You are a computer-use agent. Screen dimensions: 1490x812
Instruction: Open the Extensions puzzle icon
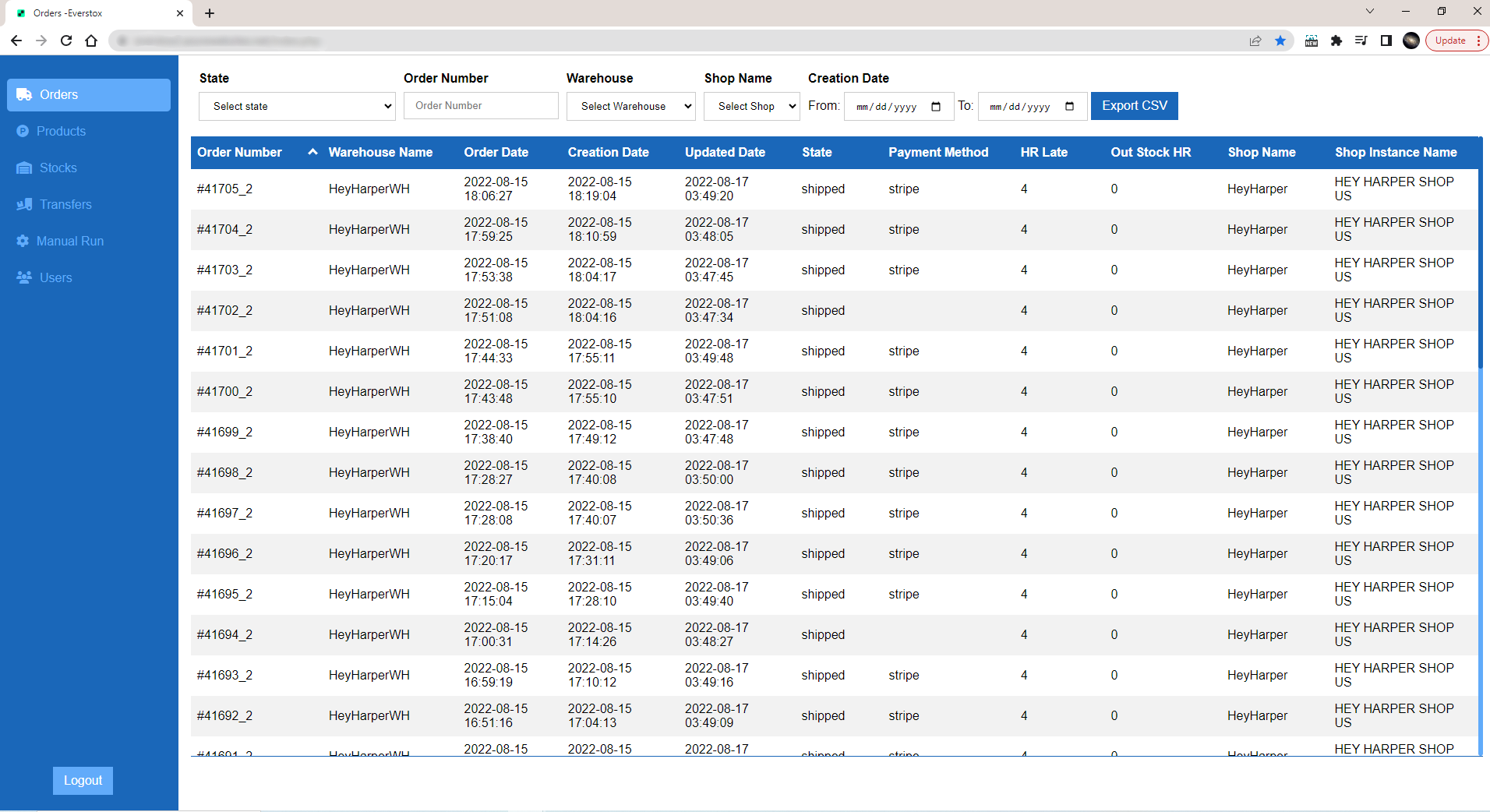1336,41
